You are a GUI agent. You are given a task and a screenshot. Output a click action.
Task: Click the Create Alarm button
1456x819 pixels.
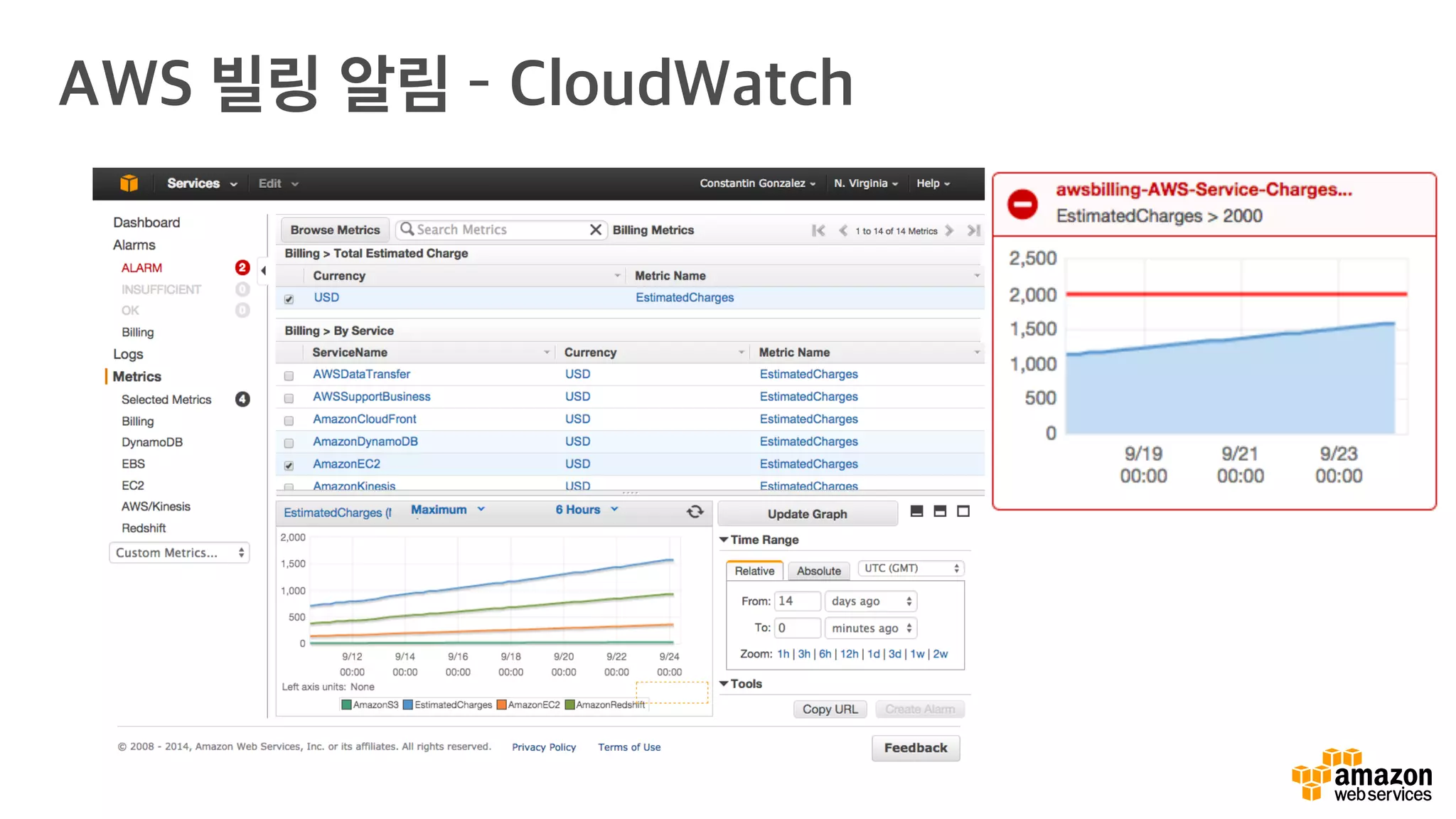point(919,709)
